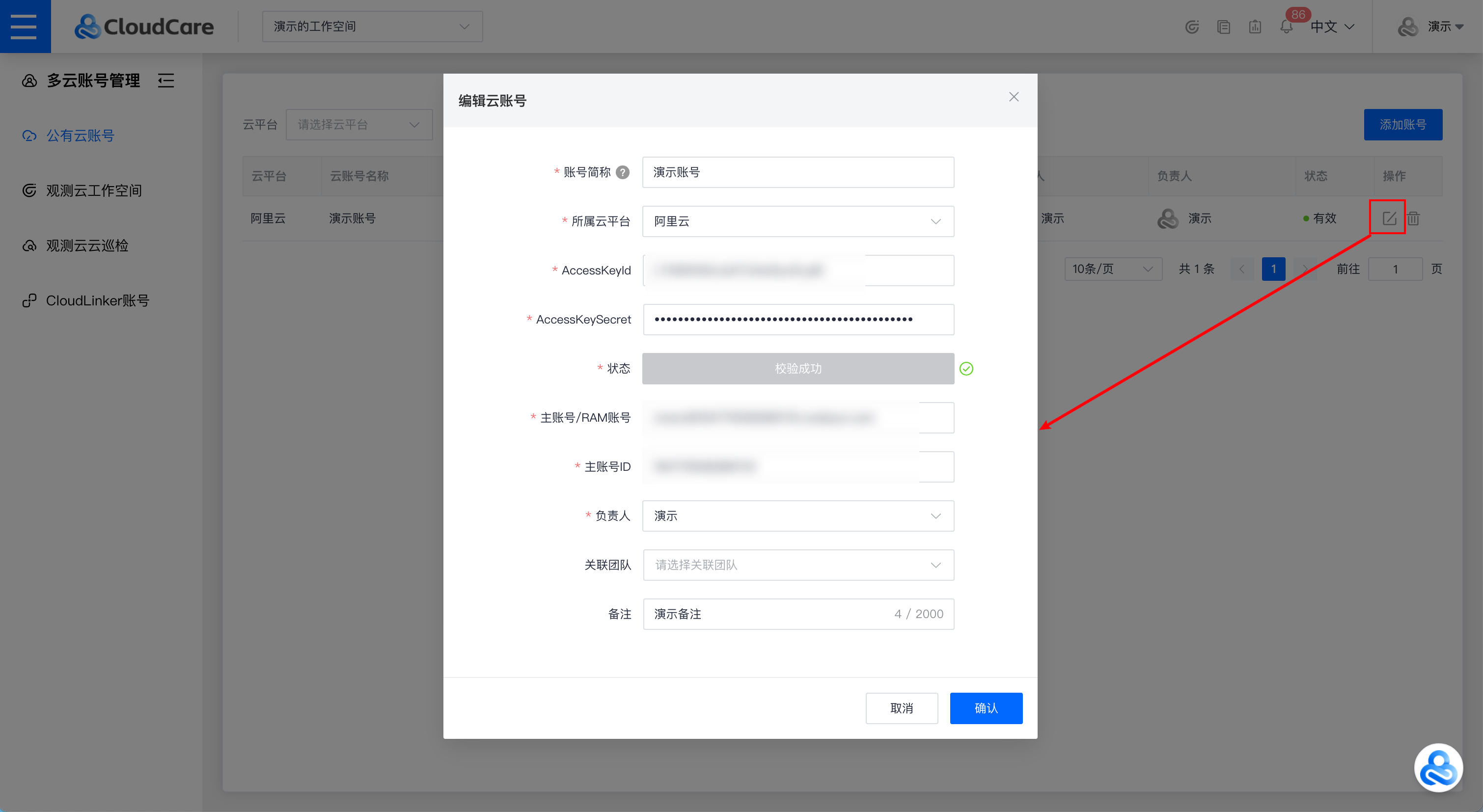Expand the 负责人 dropdown

[798, 515]
